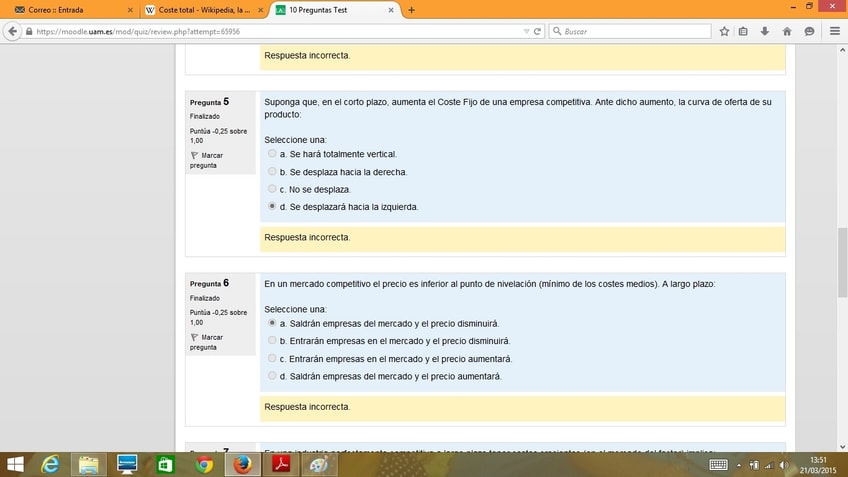This screenshot has height=477, width=848.
Task: Select b. Entrarán empresas y precio disminuirá
Action: click(x=272, y=340)
